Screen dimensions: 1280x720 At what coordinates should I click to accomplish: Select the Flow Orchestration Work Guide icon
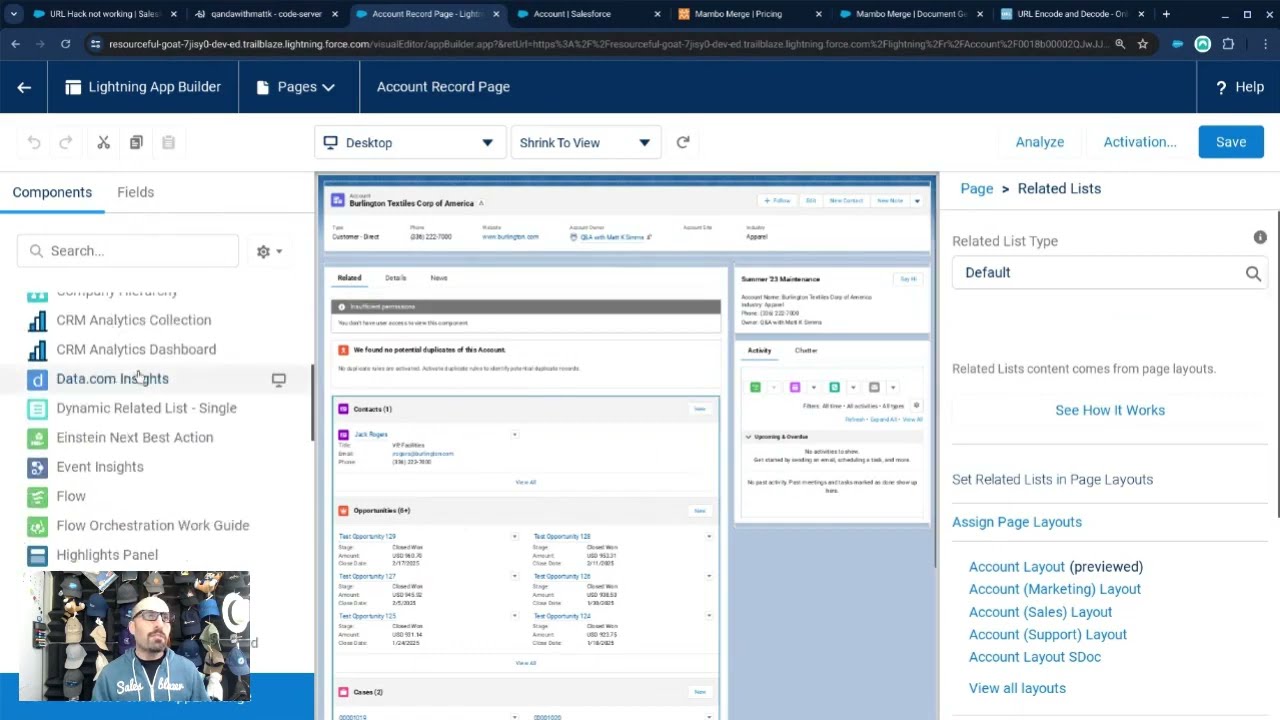37,526
